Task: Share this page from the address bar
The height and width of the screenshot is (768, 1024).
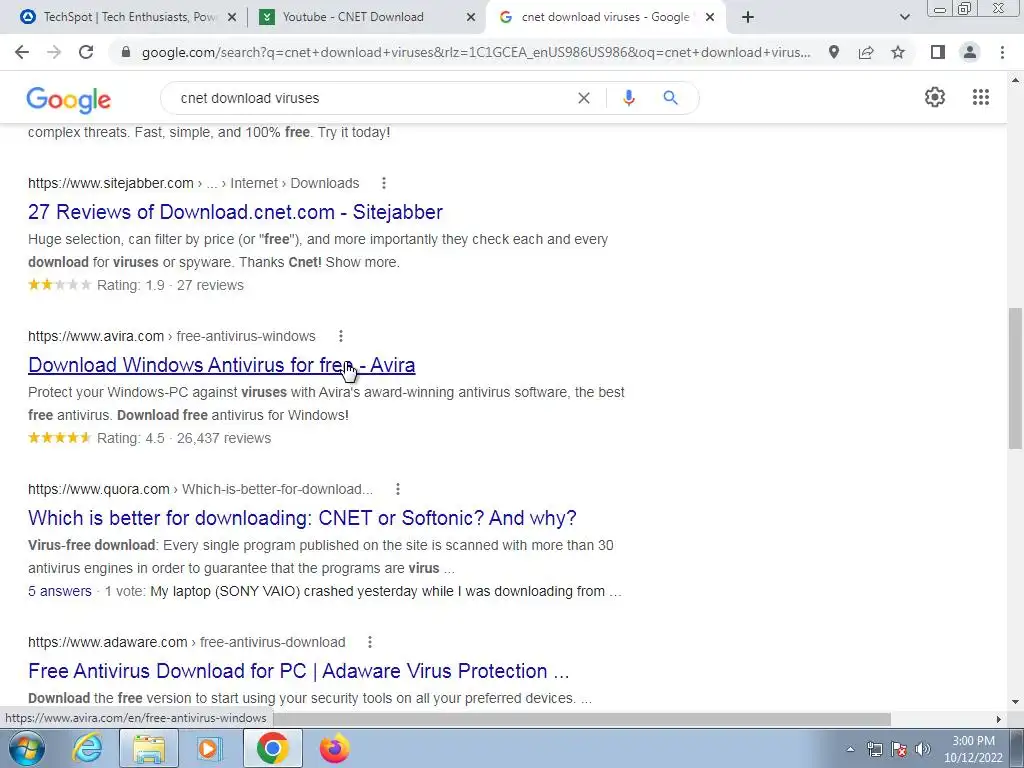Action: [x=866, y=52]
